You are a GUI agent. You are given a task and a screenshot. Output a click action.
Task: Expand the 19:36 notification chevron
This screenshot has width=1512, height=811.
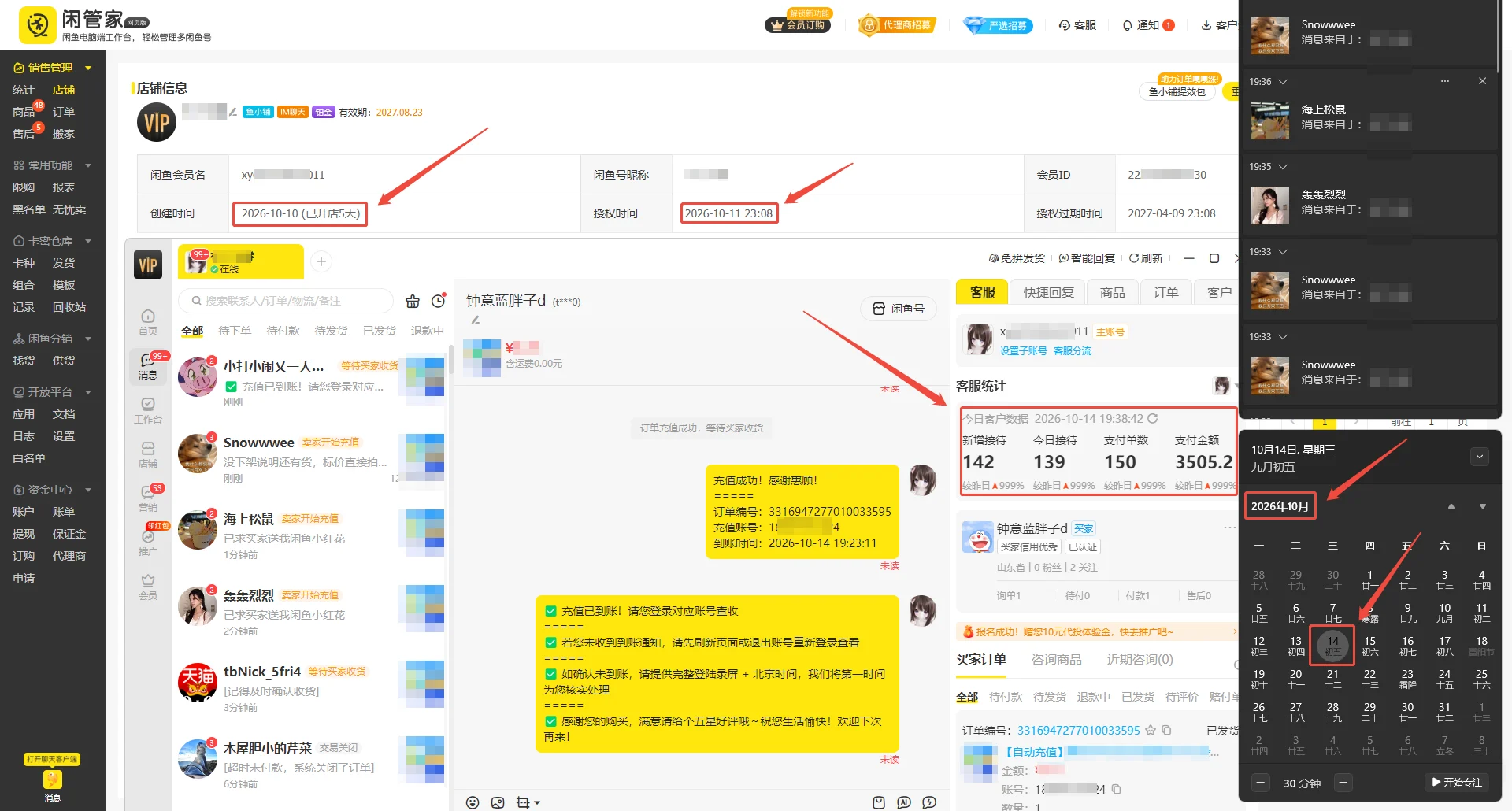[1283, 82]
